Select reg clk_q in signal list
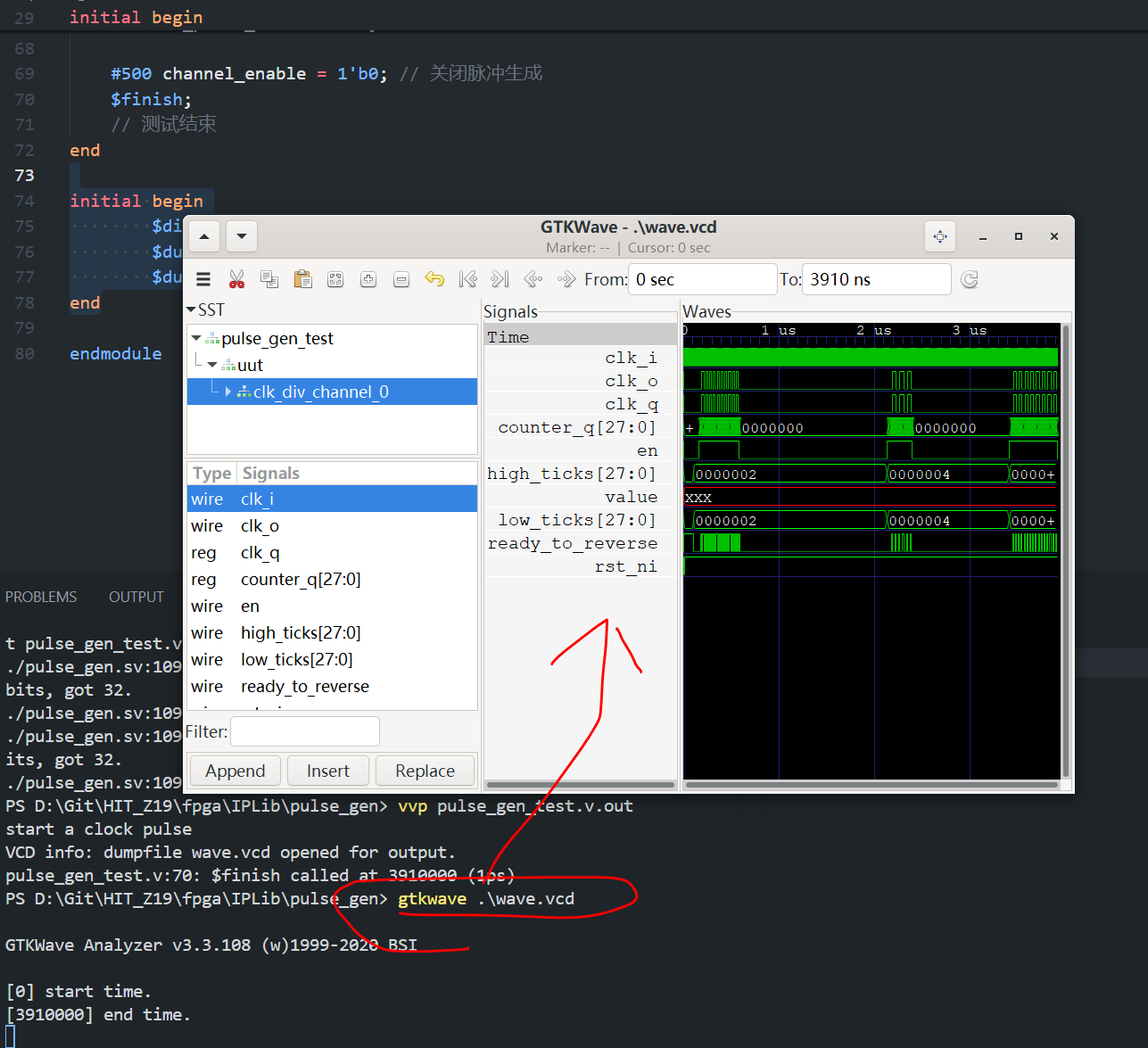1148x1048 pixels. pos(332,552)
